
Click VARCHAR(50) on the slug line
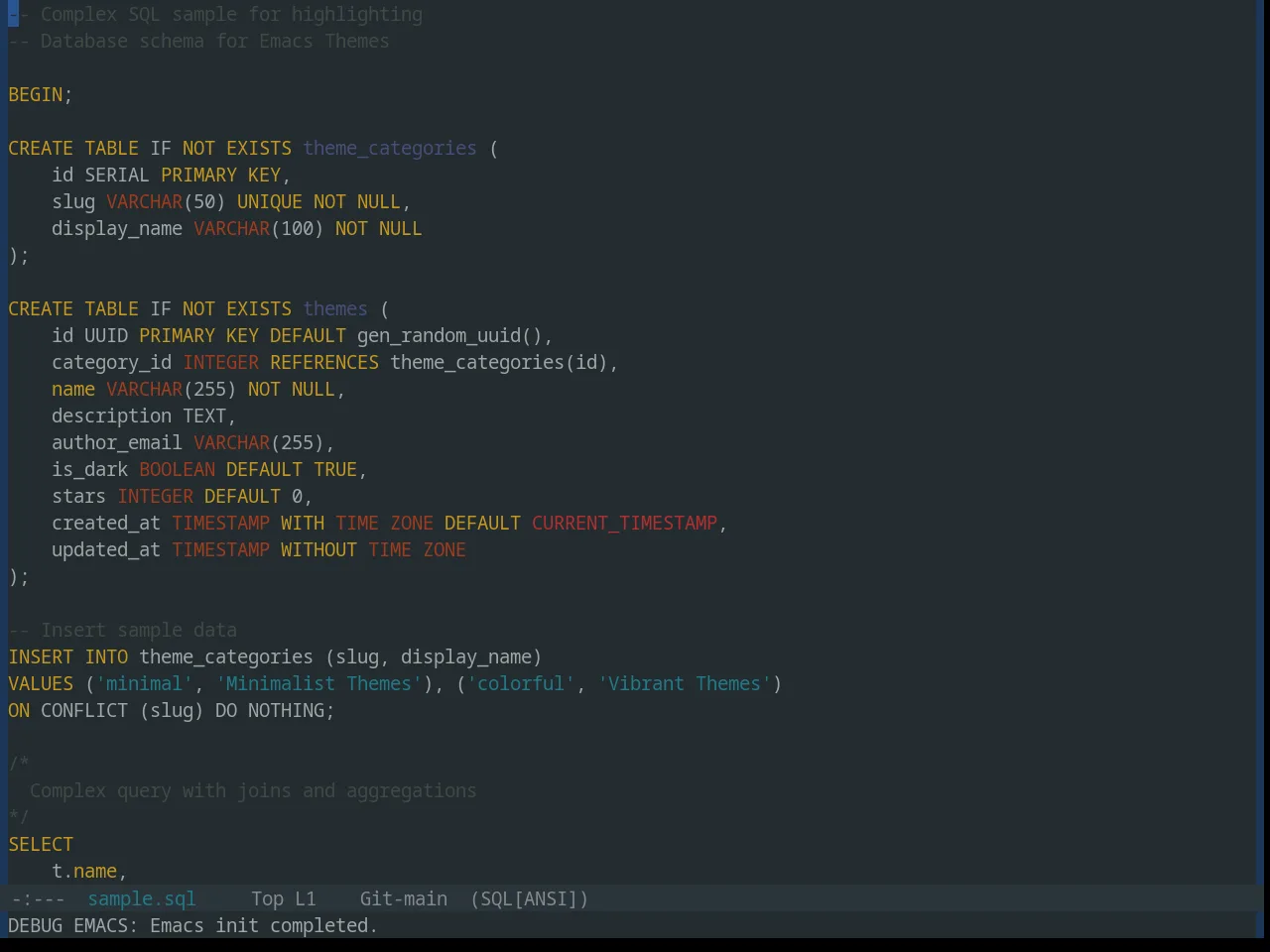click(166, 202)
